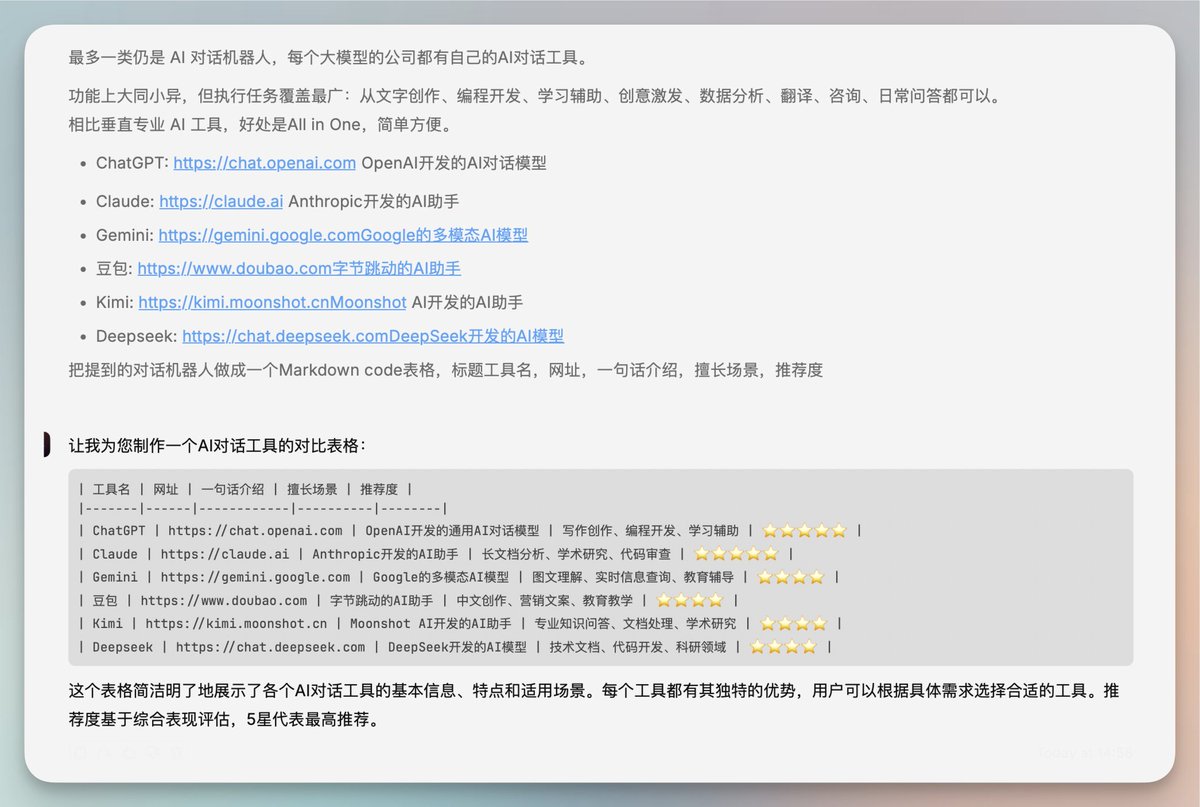
Task: Click the 'Gemini:' bullet label in the list
Action: (x=125, y=235)
